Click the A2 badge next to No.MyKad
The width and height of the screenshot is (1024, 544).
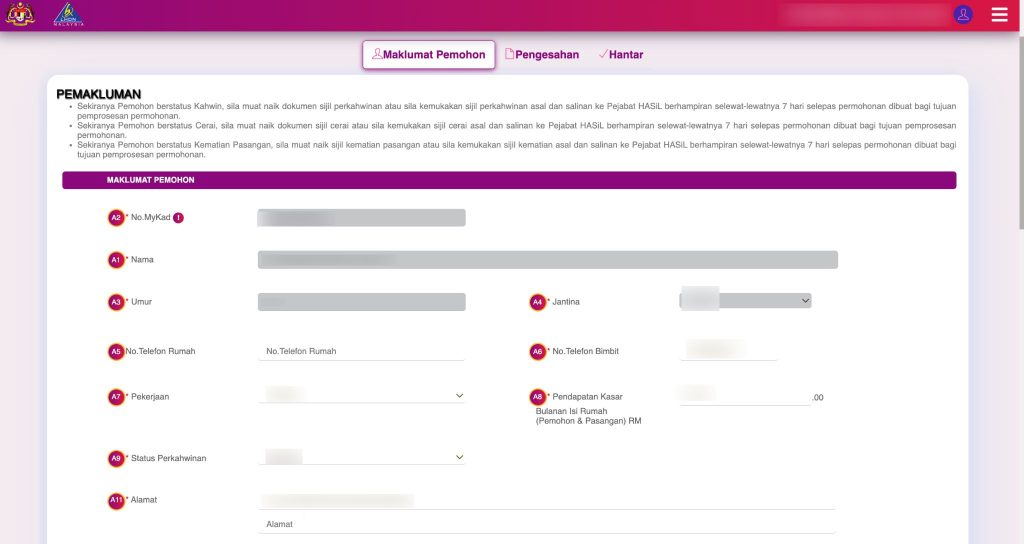(x=116, y=217)
